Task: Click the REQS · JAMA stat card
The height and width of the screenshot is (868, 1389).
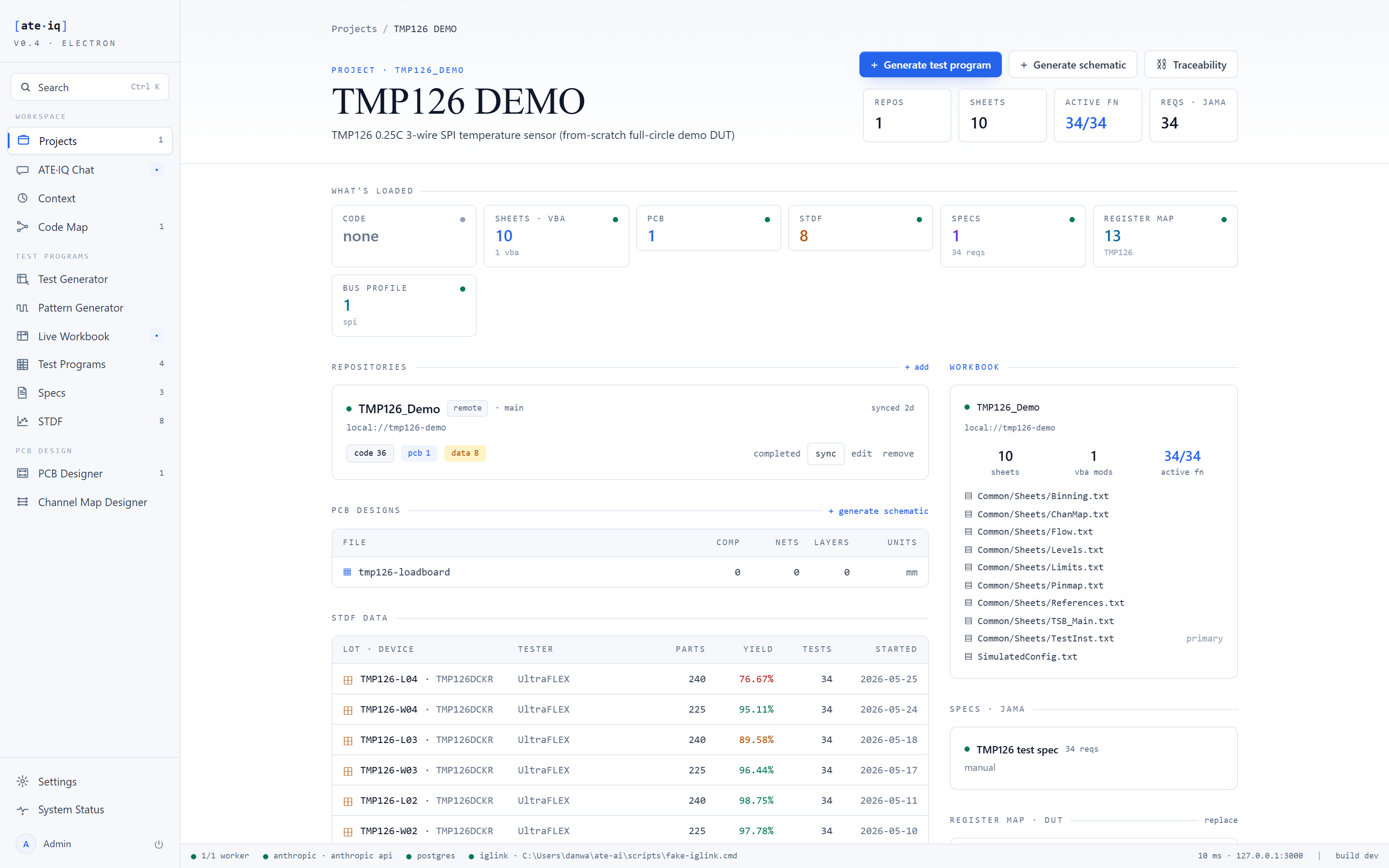Action: (x=1193, y=115)
